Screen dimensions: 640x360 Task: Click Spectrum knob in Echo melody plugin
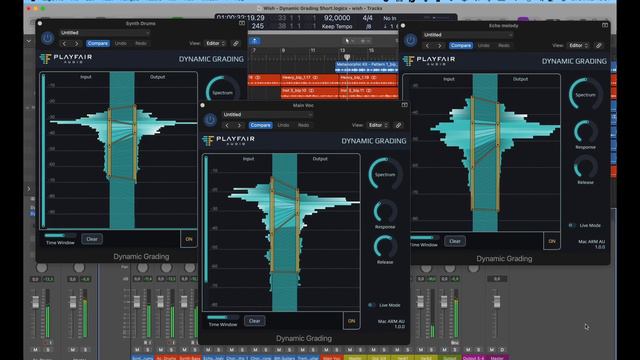(x=585, y=94)
